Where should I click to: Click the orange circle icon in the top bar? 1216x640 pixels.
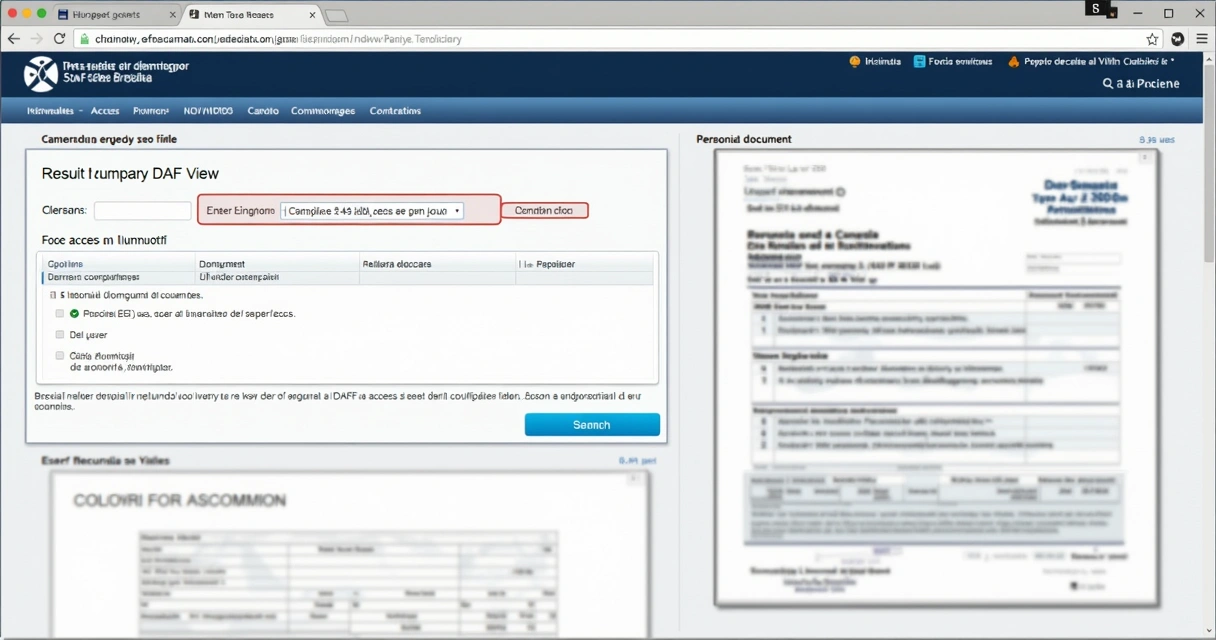click(854, 61)
